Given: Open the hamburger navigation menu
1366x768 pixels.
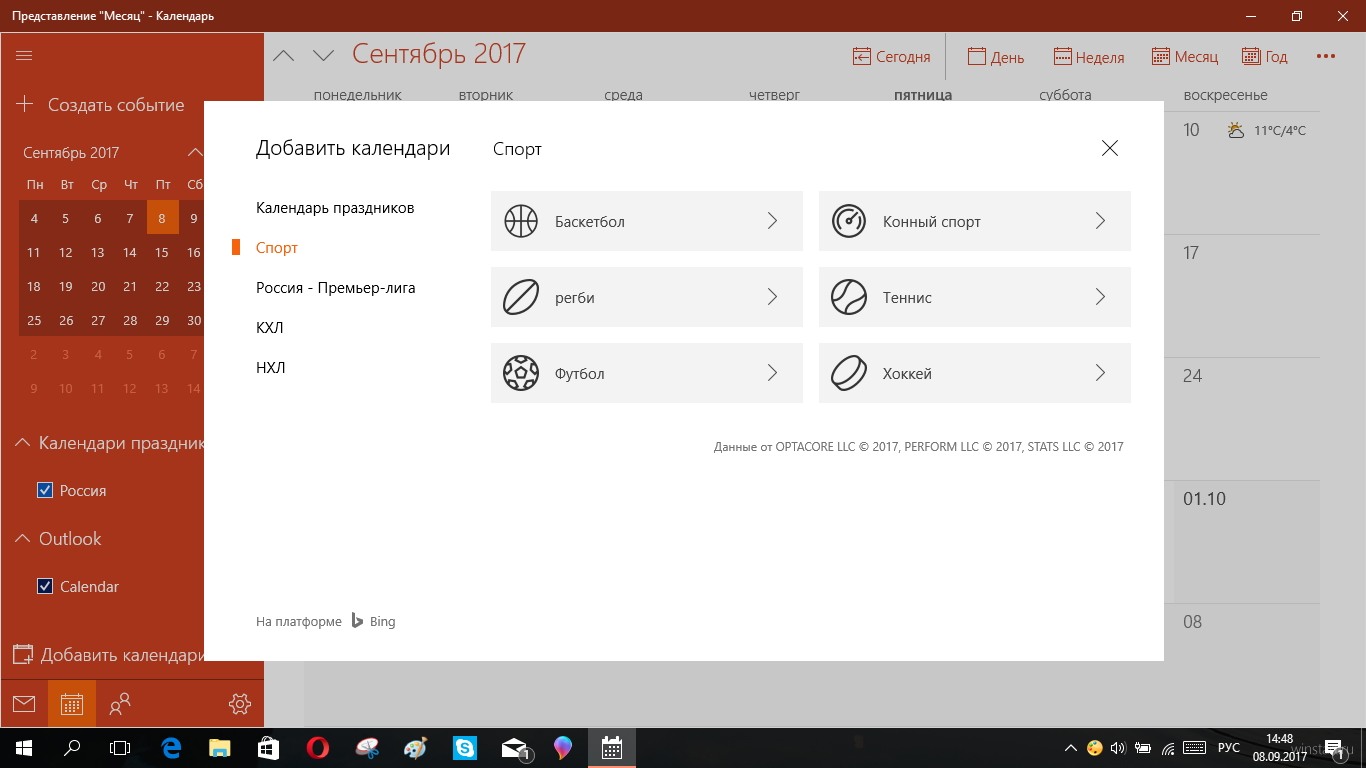Looking at the screenshot, I should tap(24, 56).
